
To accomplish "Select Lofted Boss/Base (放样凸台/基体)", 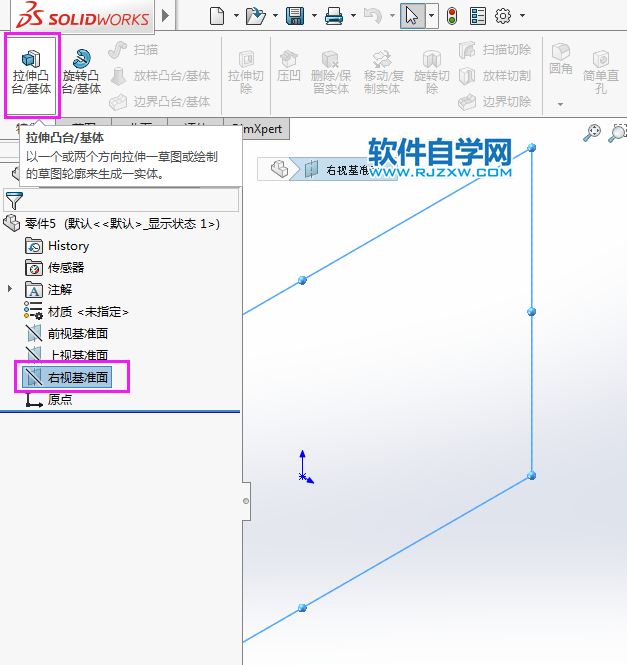I will click(160, 76).
